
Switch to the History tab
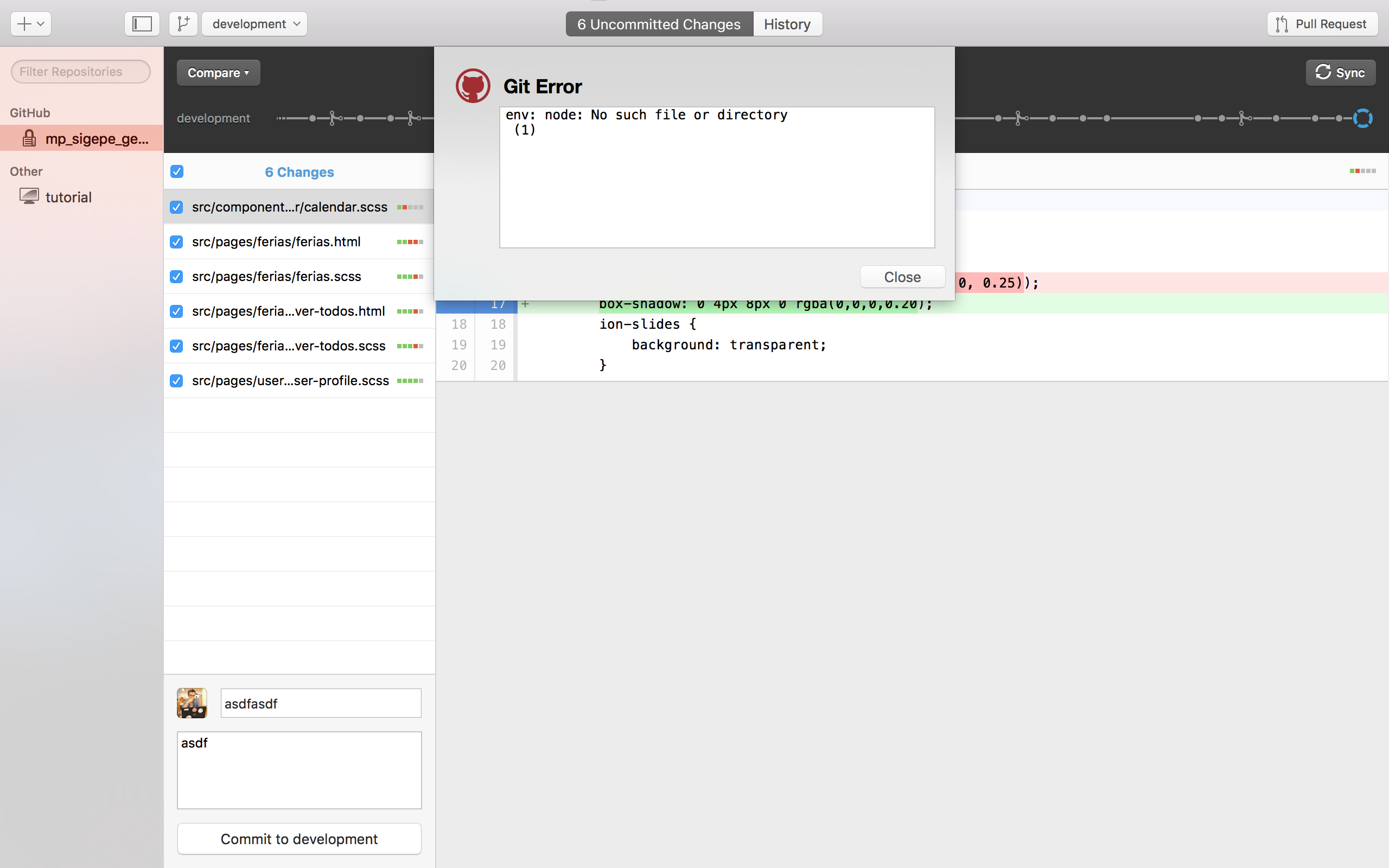click(787, 24)
